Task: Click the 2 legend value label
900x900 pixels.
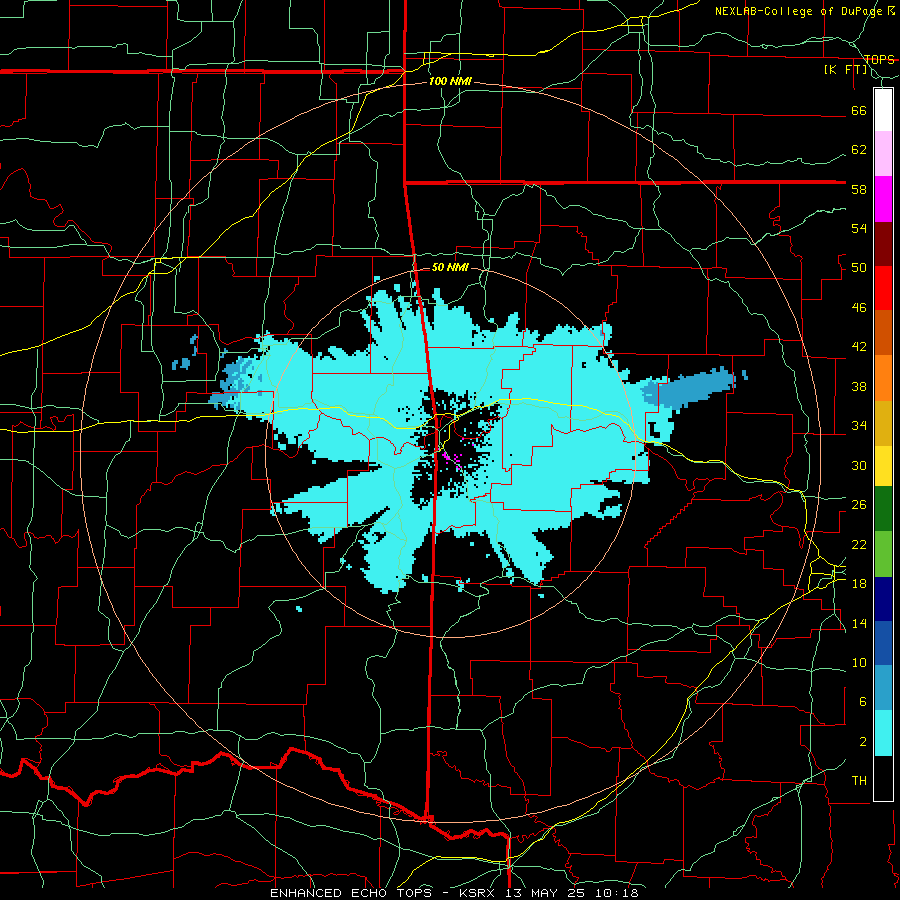Action: point(862,742)
